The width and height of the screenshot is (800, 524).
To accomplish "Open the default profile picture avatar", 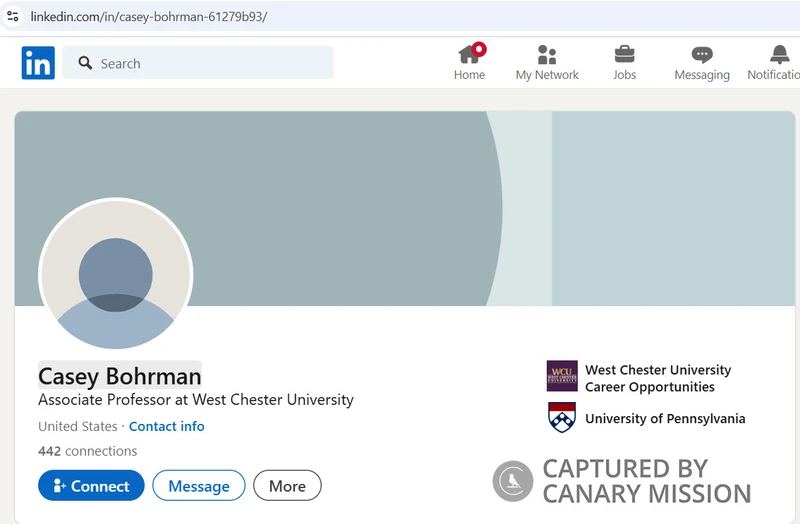I will pos(116,274).
